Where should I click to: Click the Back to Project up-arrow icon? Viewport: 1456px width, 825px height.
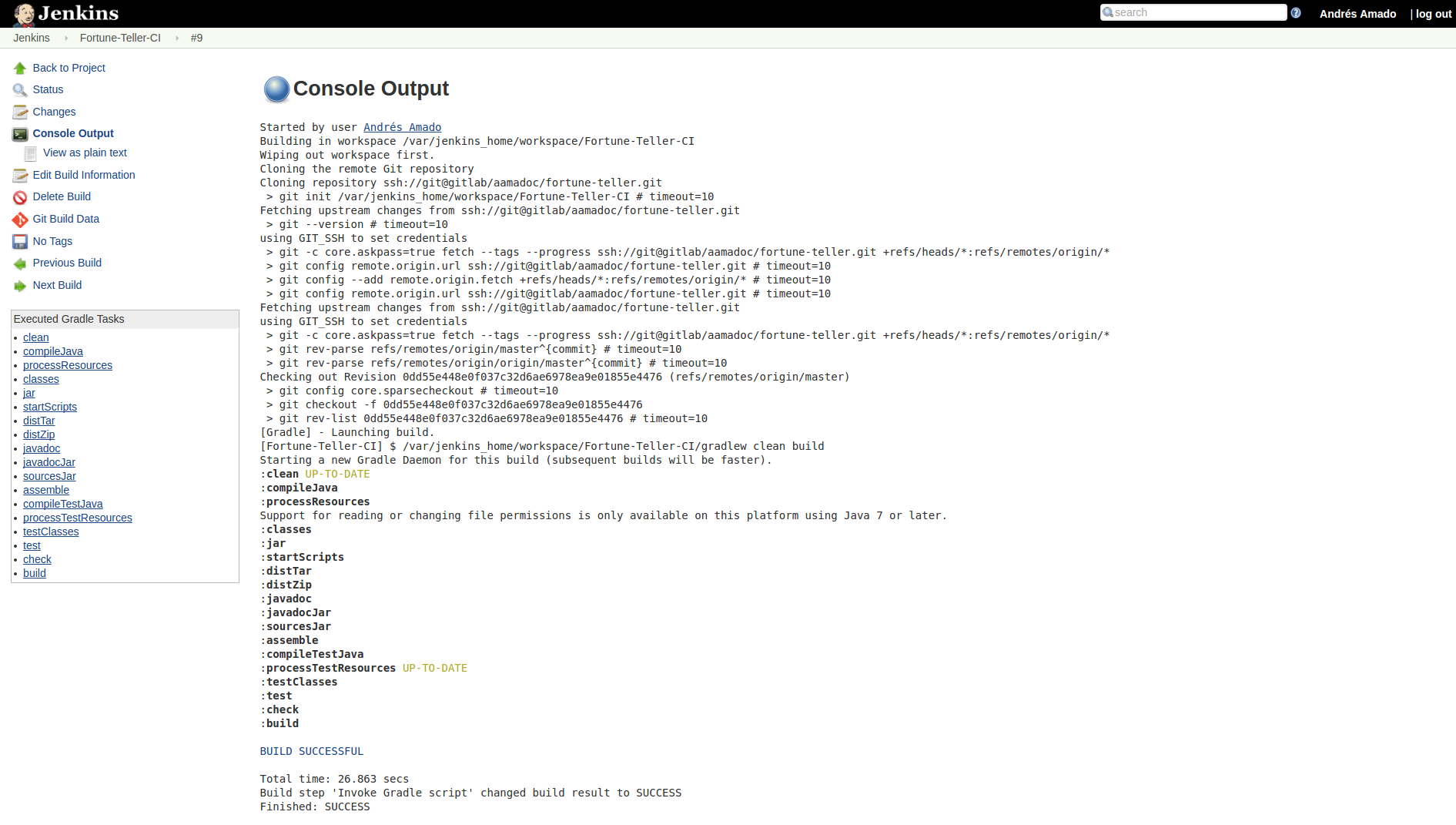[20, 69]
